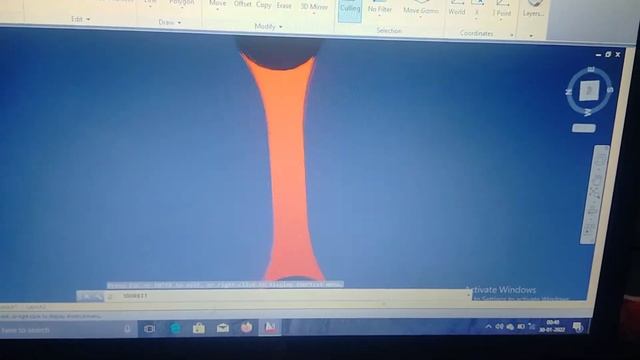
Task: Minimize the drawing viewport window
Action: [598, 55]
